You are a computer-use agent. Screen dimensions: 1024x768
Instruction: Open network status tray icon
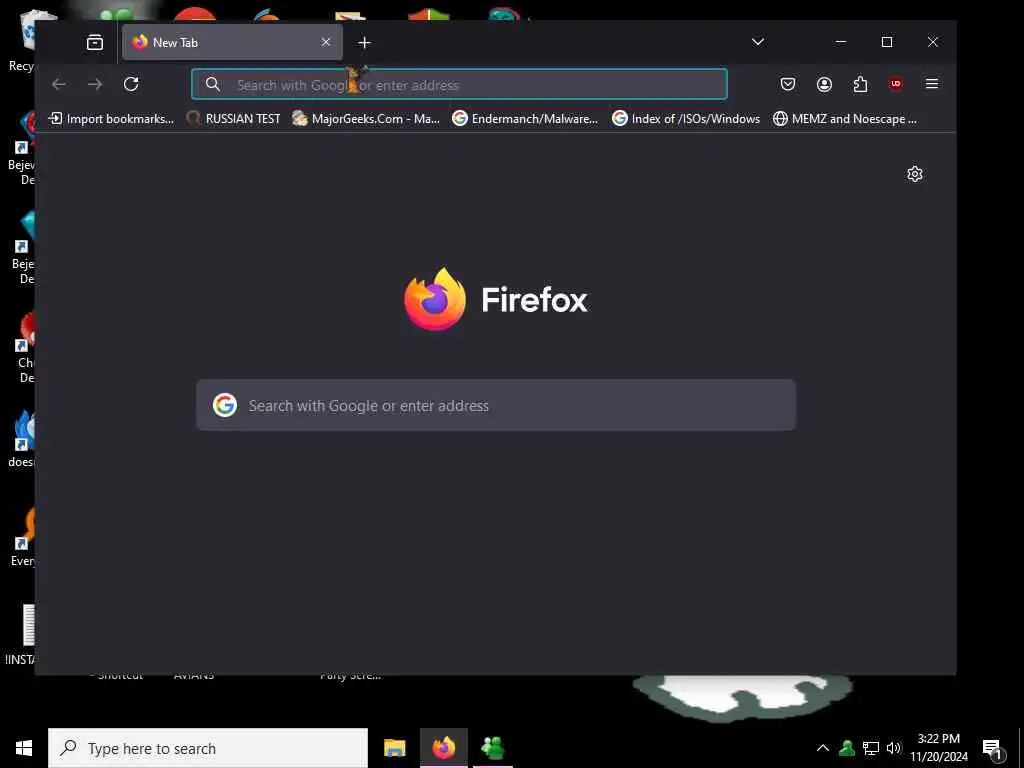coord(871,748)
